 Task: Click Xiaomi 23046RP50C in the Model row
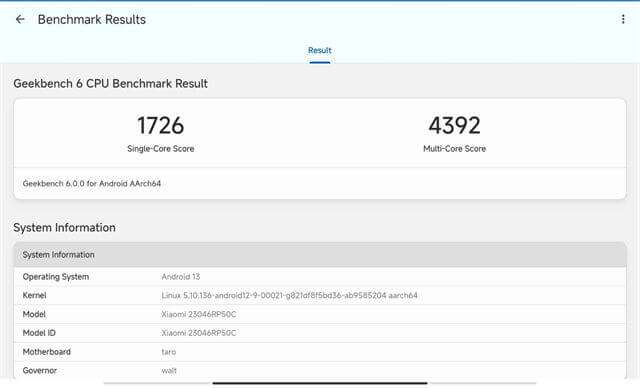[199, 314]
